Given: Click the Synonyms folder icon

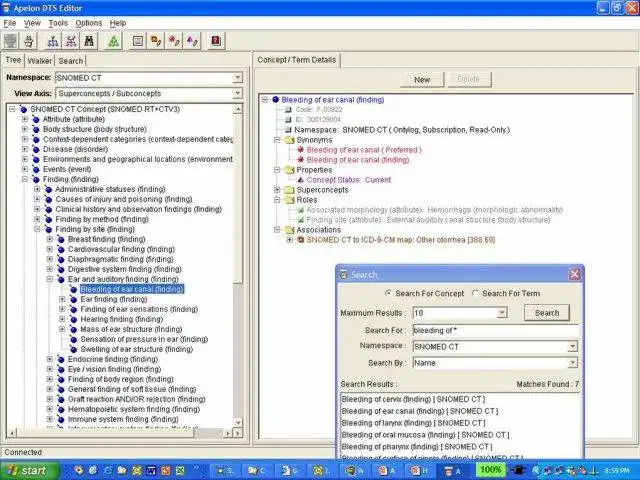Looking at the screenshot, I should tap(289, 140).
